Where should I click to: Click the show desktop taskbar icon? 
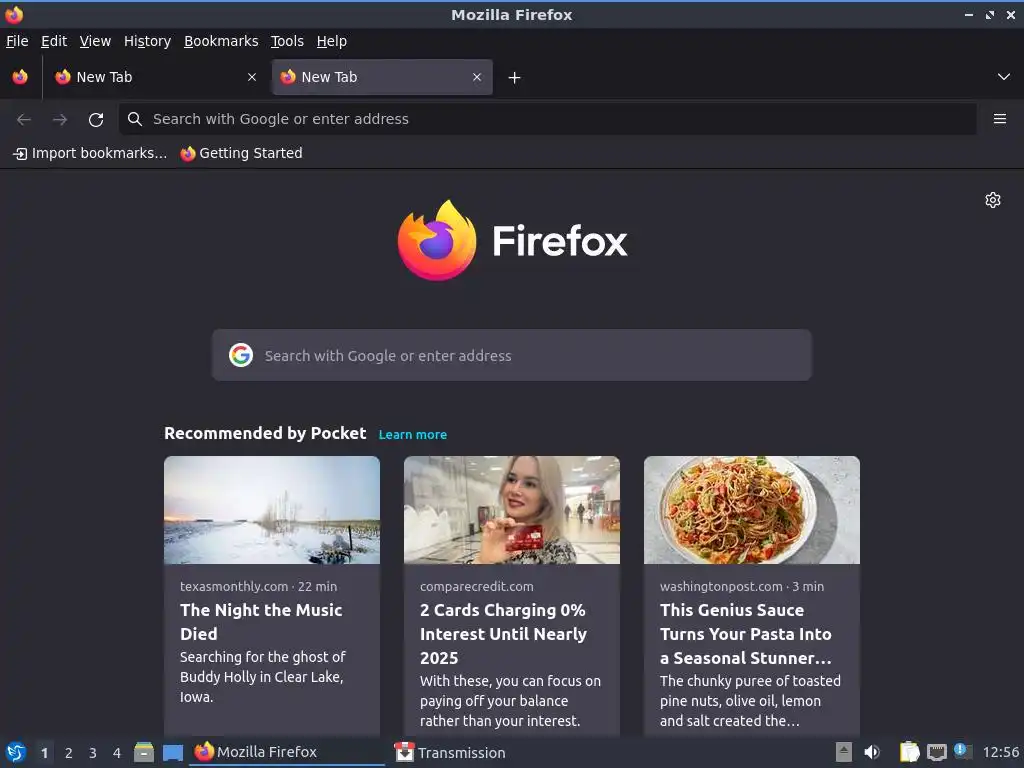coord(172,752)
